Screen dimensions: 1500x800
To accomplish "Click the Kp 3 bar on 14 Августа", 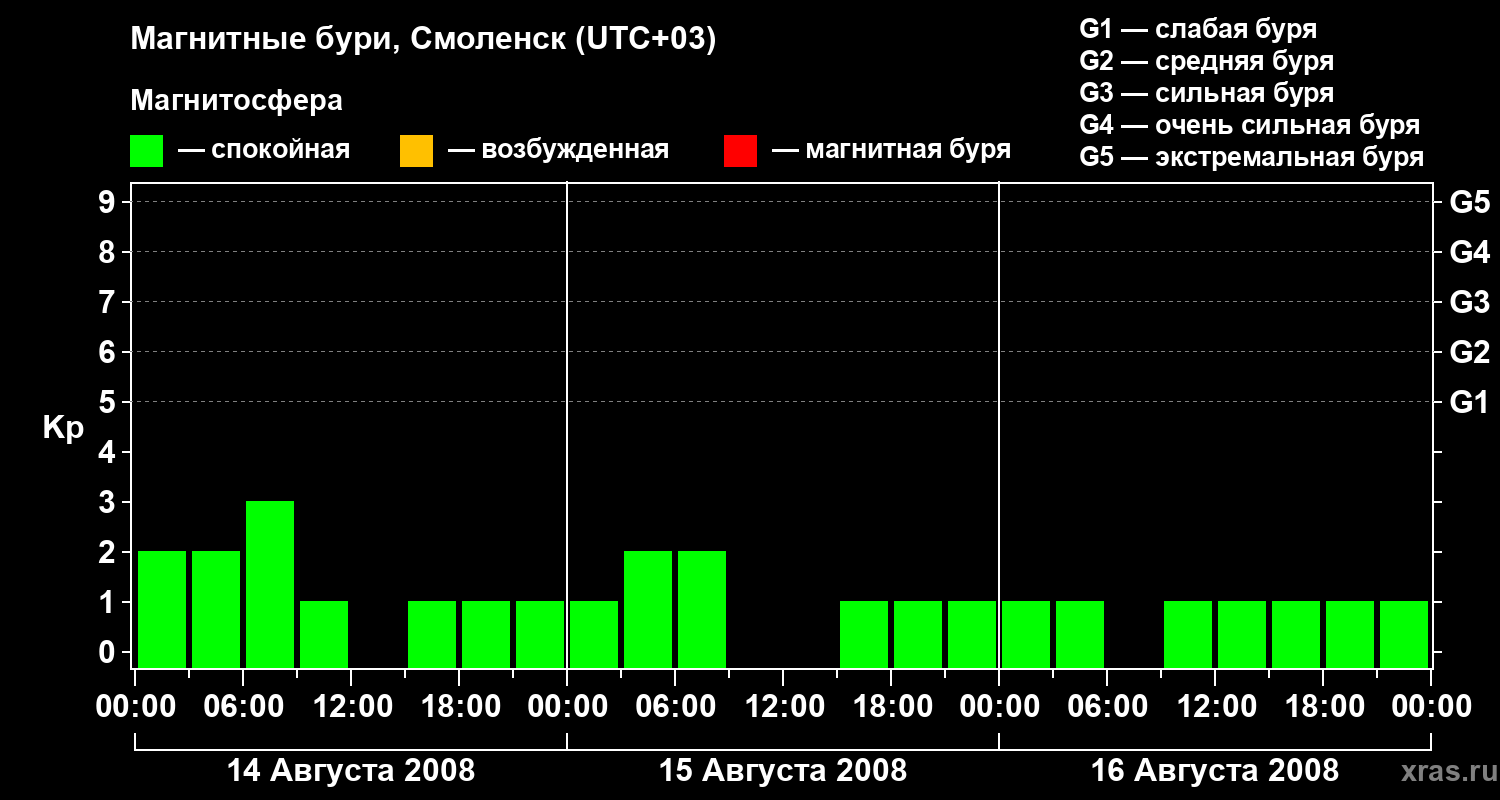I will [x=270, y=584].
